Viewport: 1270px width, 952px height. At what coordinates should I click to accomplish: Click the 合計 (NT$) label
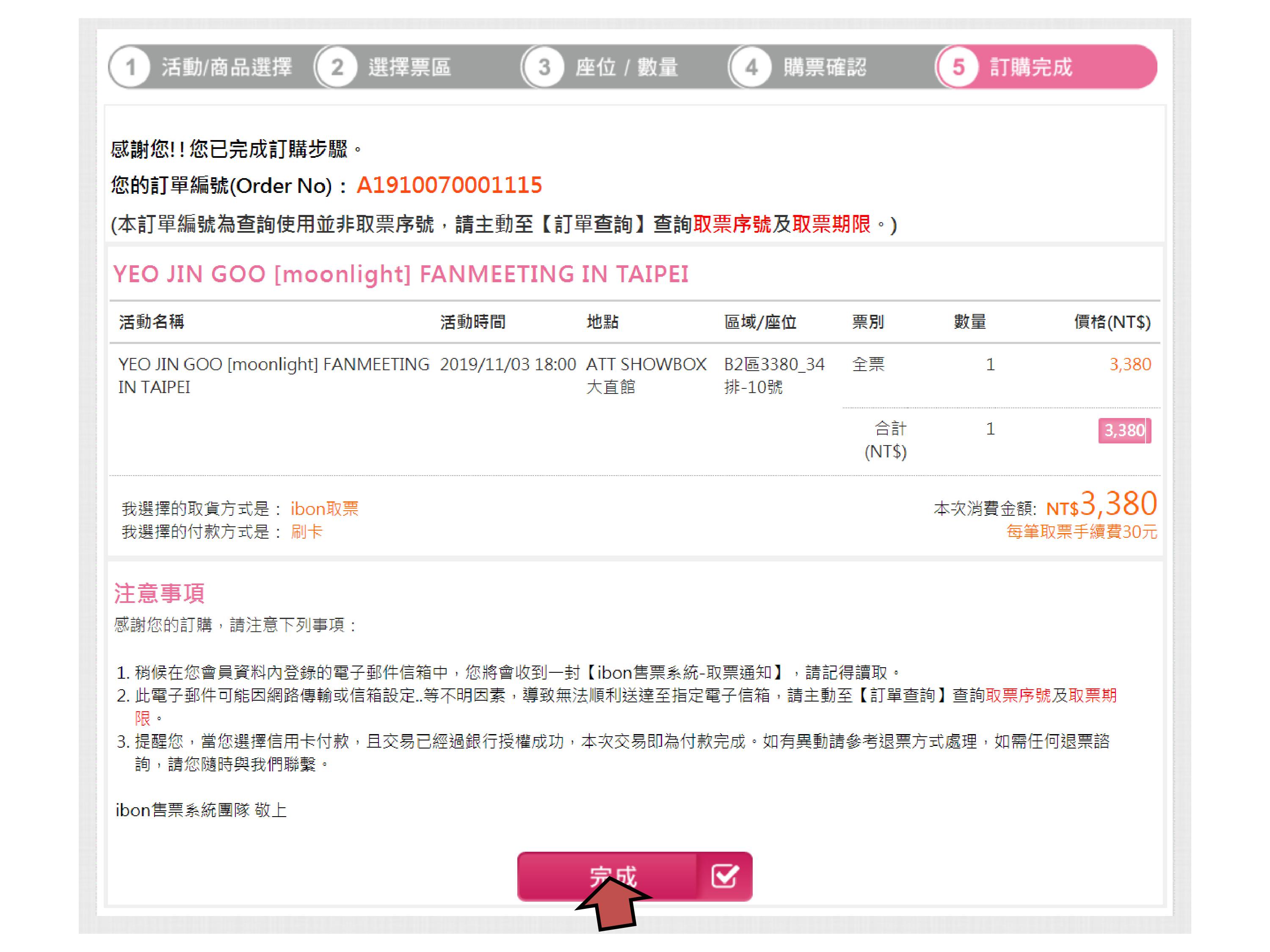click(886, 440)
